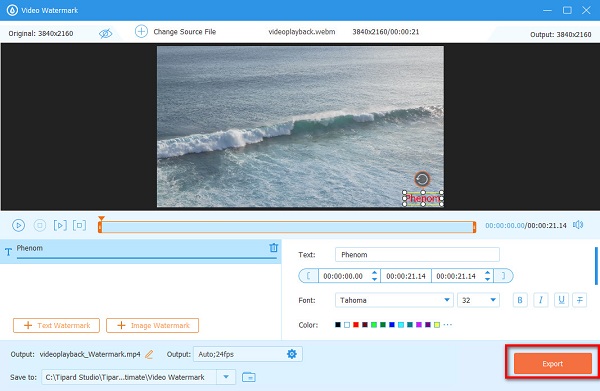This screenshot has width=600, height=391.
Task: Click the Phenom watermark on the video preview
Action: click(x=423, y=199)
